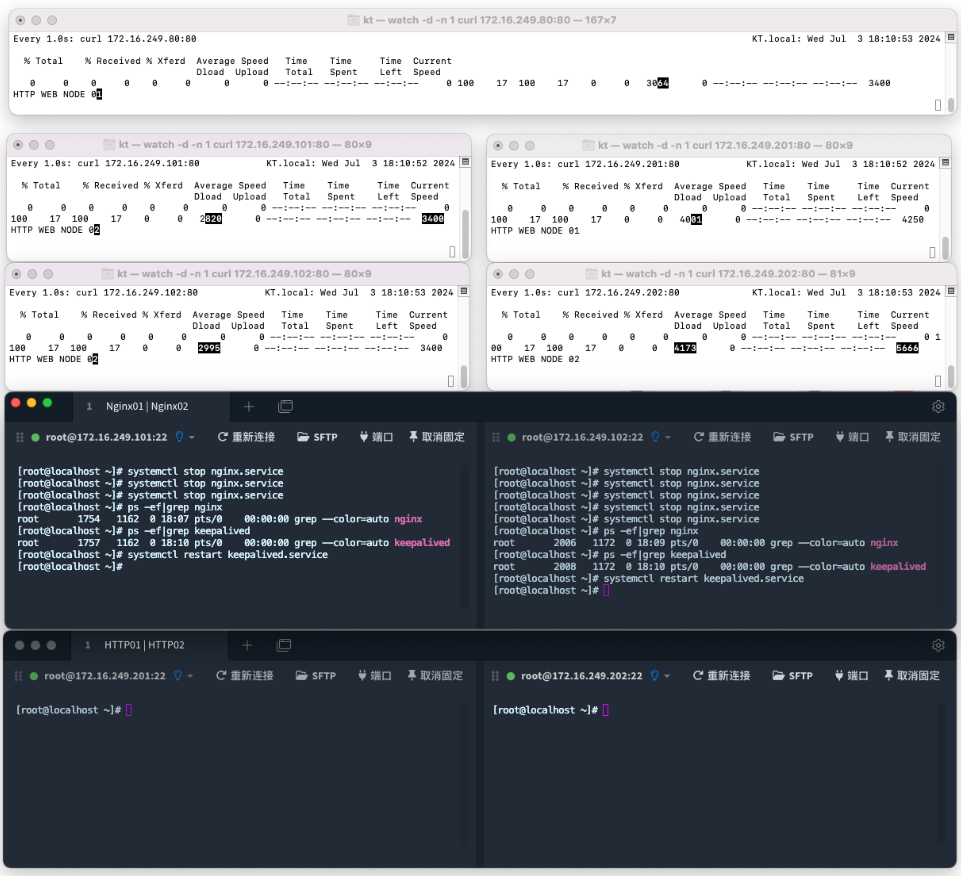Click 'HTTP WEB NODE 01' in 172.16.249.201 terminal
This screenshot has height=876, width=961.
(534, 230)
